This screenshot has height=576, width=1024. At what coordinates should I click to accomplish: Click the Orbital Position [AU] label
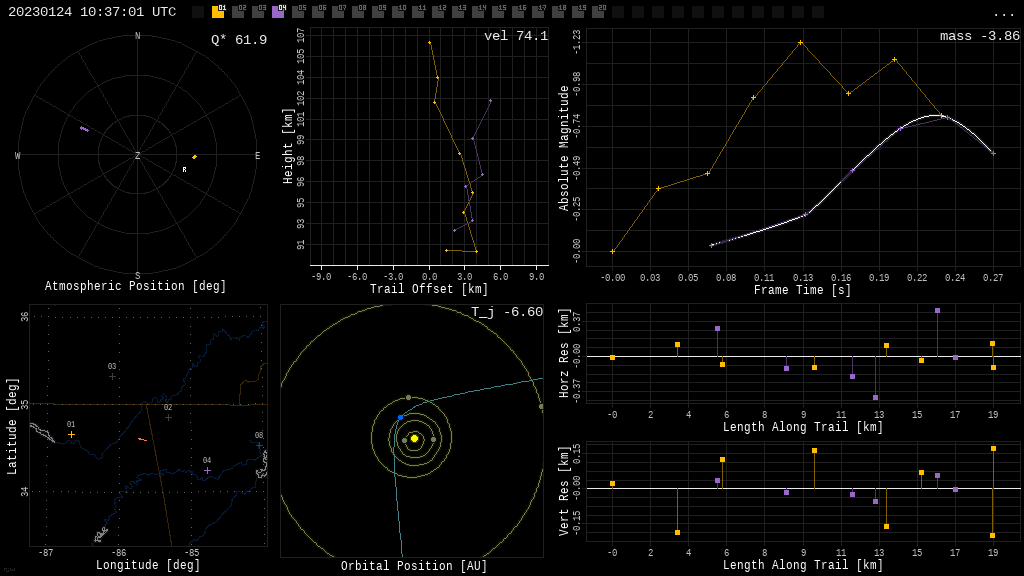coord(414,566)
